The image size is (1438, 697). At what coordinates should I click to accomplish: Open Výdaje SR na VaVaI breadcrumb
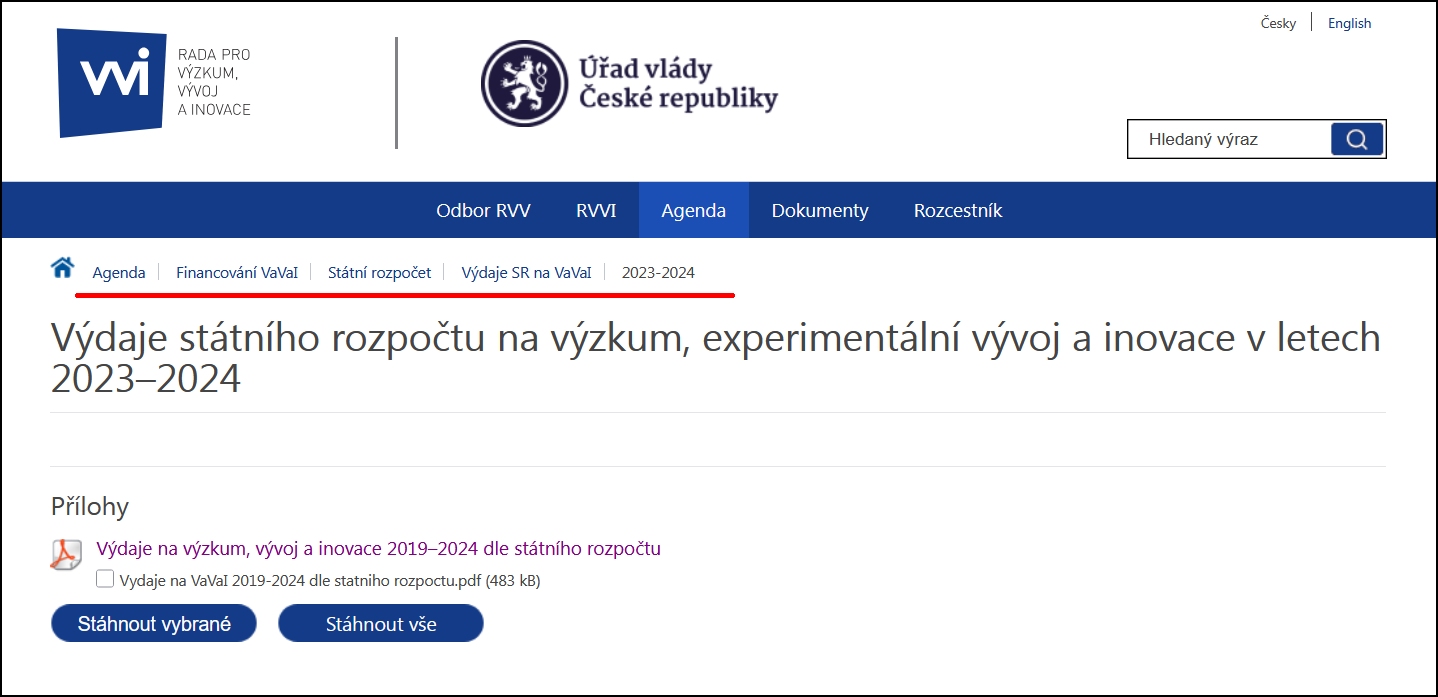click(x=526, y=272)
